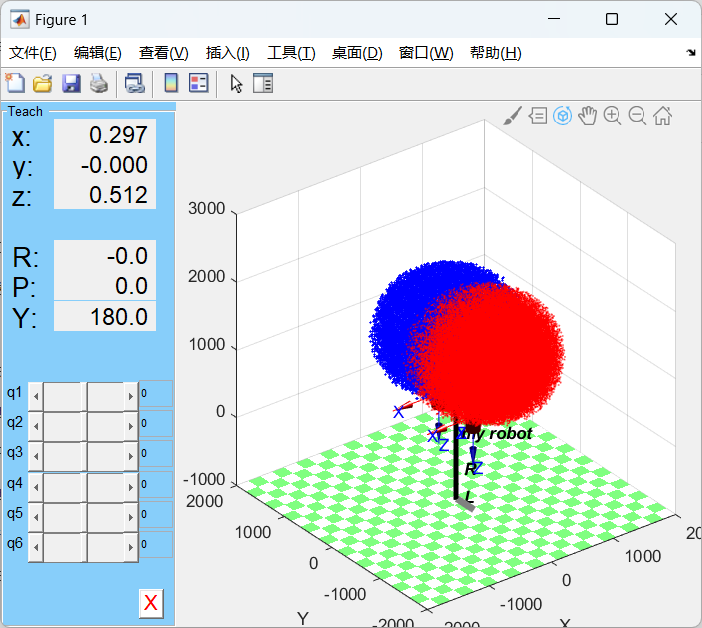Insert a legend from the toolbar
This screenshot has height=628, width=702.
tap(199, 83)
